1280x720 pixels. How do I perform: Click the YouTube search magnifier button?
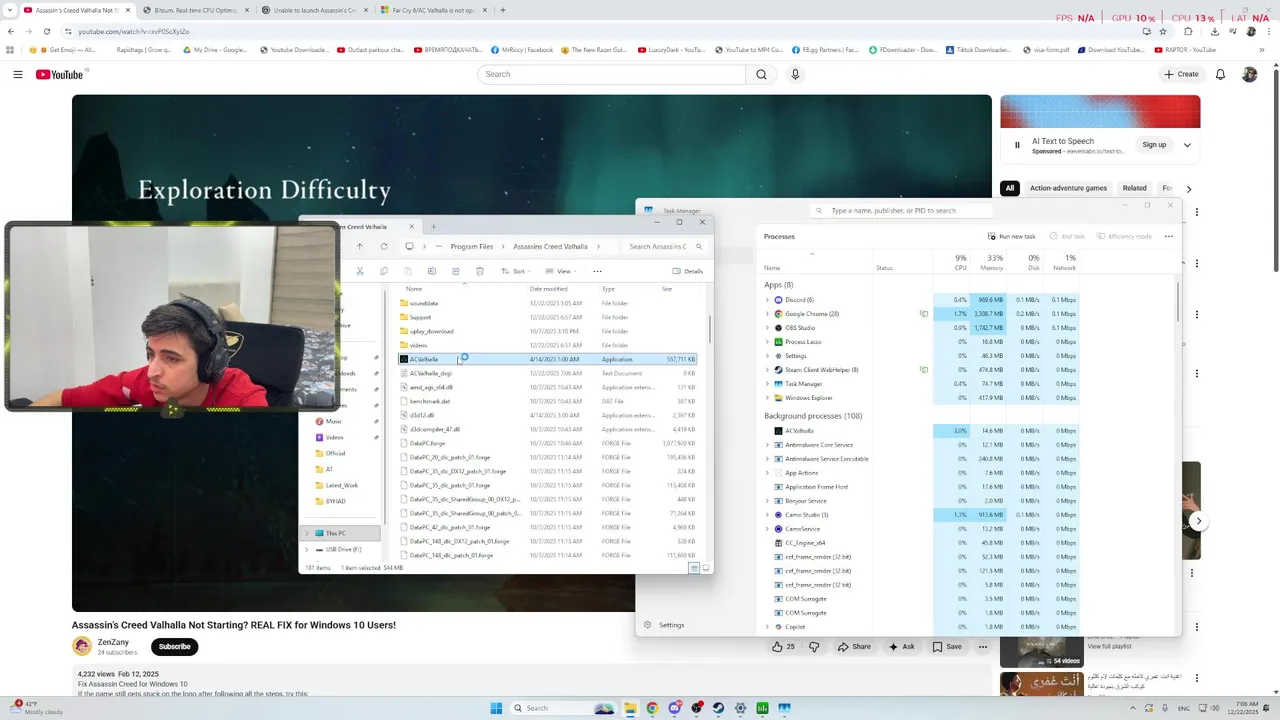click(x=761, y=74)
